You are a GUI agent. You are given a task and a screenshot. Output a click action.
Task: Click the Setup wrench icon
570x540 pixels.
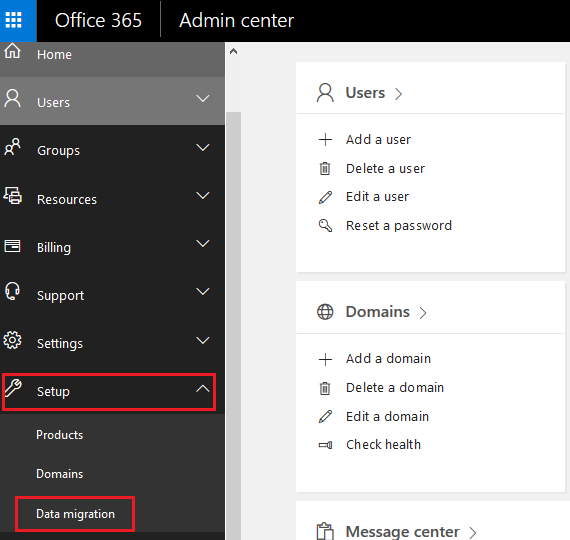coord(13,388)
